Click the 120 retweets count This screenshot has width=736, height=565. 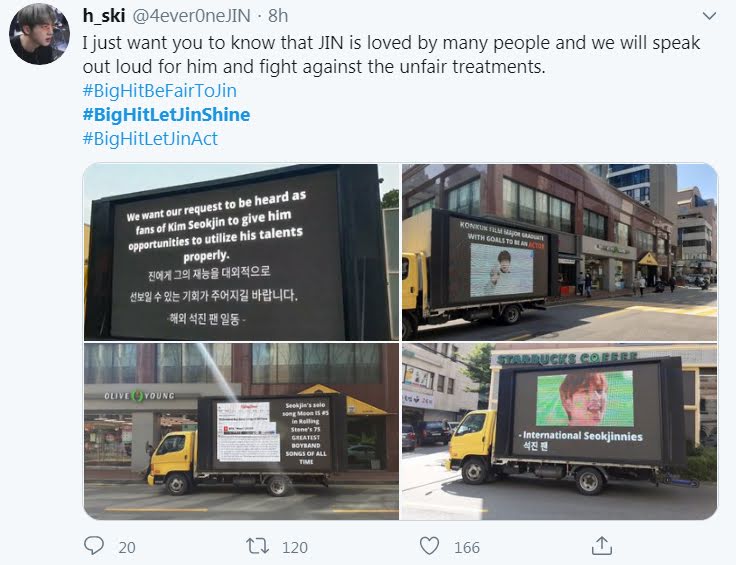pos(295,547)
